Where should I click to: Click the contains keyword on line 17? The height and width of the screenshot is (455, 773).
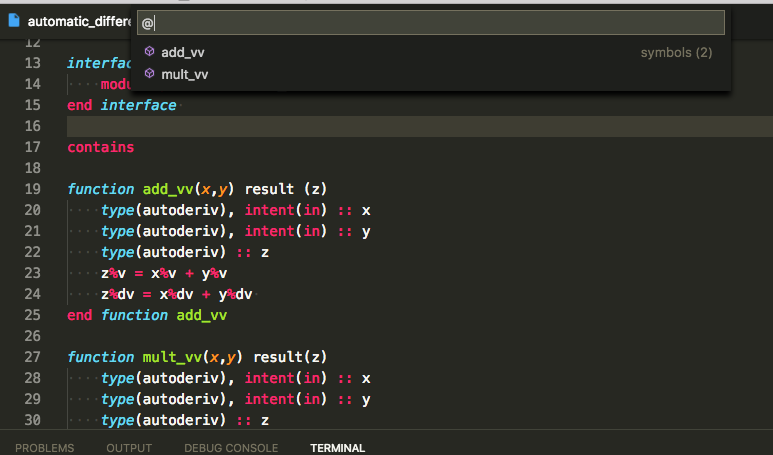101,147
